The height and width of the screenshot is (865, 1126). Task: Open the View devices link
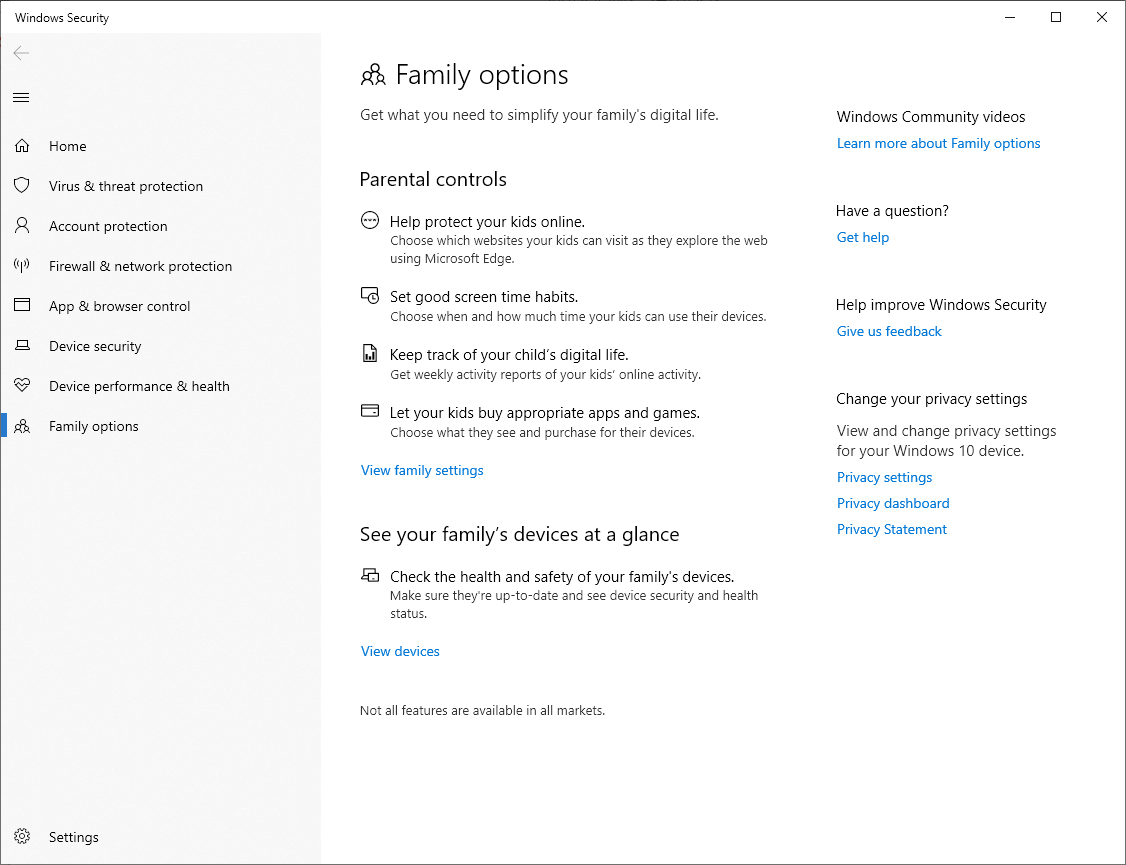[400, 651]
